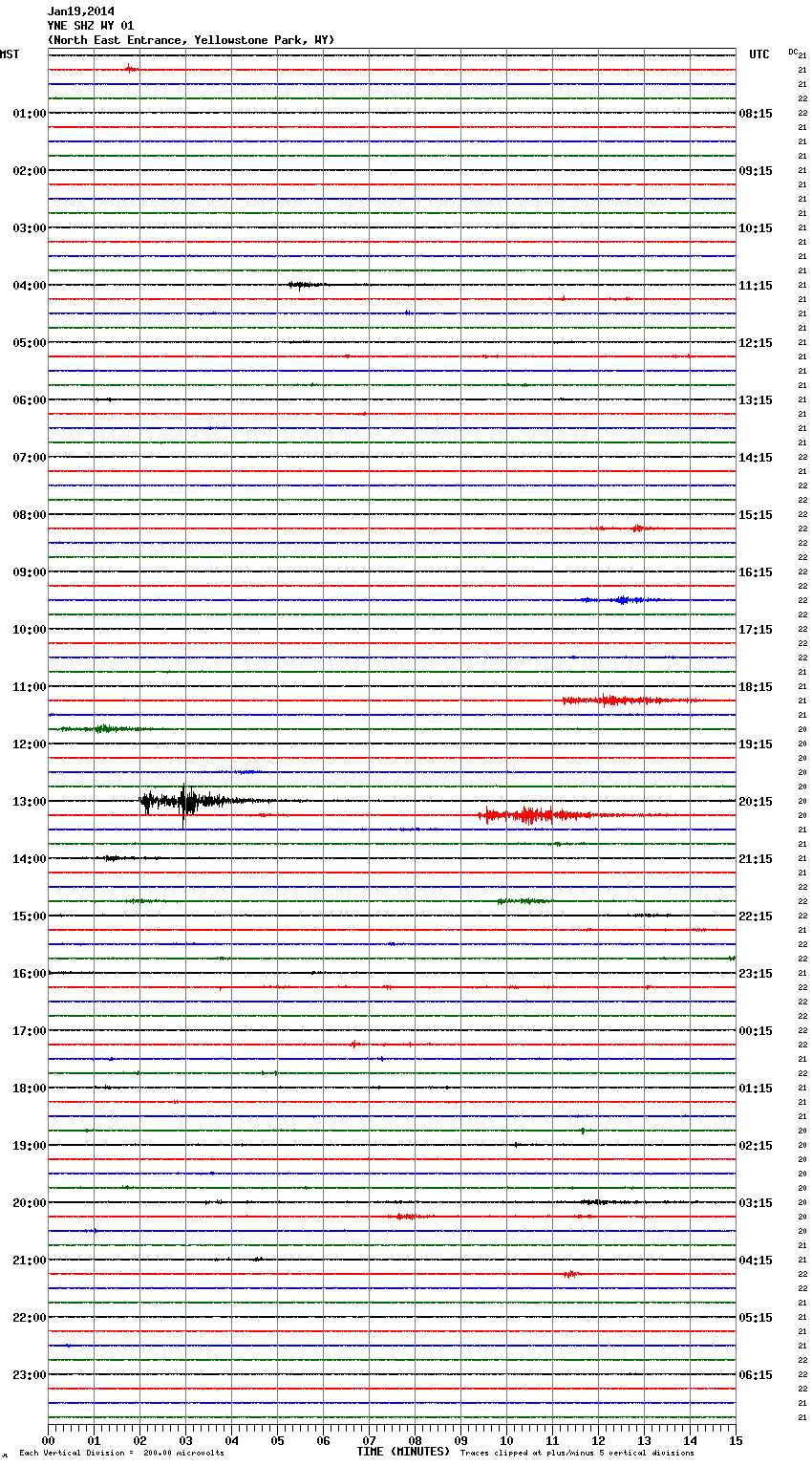812x1466 pixels.
Task: Select the 21:00 MST time label
Action: click(x=30, y=1261)
